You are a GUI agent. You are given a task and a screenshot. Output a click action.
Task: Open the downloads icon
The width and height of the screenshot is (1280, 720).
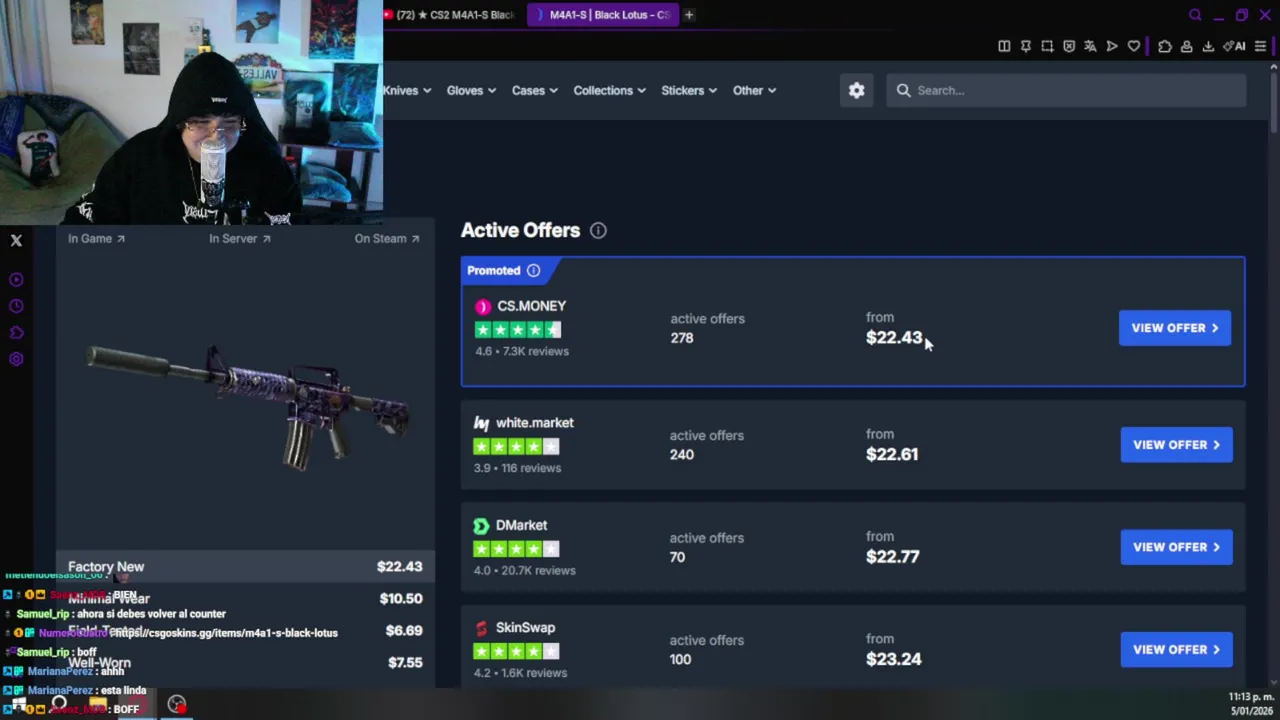click(1208, 46)
